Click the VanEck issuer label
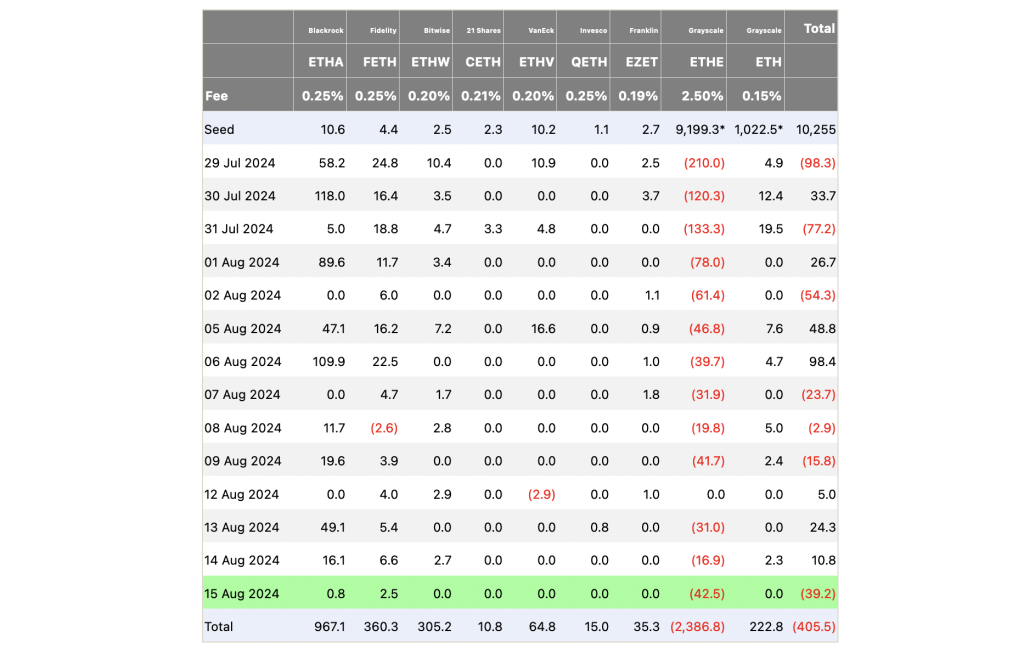The height and width of the screenshot is (653, 1024). pos(541,31)
